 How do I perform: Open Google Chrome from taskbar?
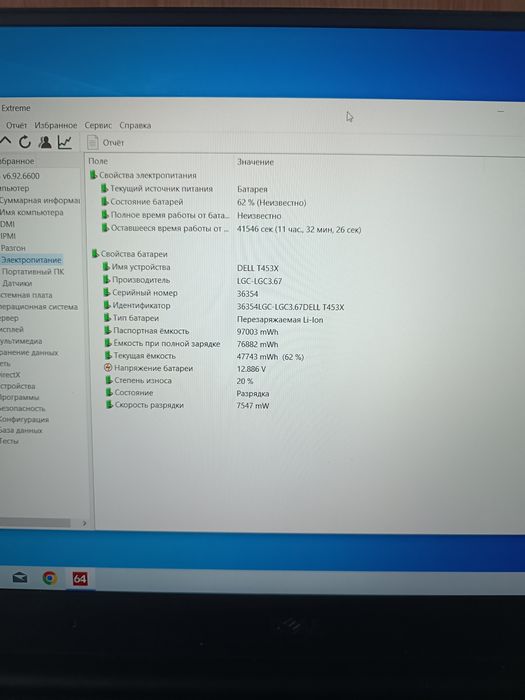coord(50,578)
